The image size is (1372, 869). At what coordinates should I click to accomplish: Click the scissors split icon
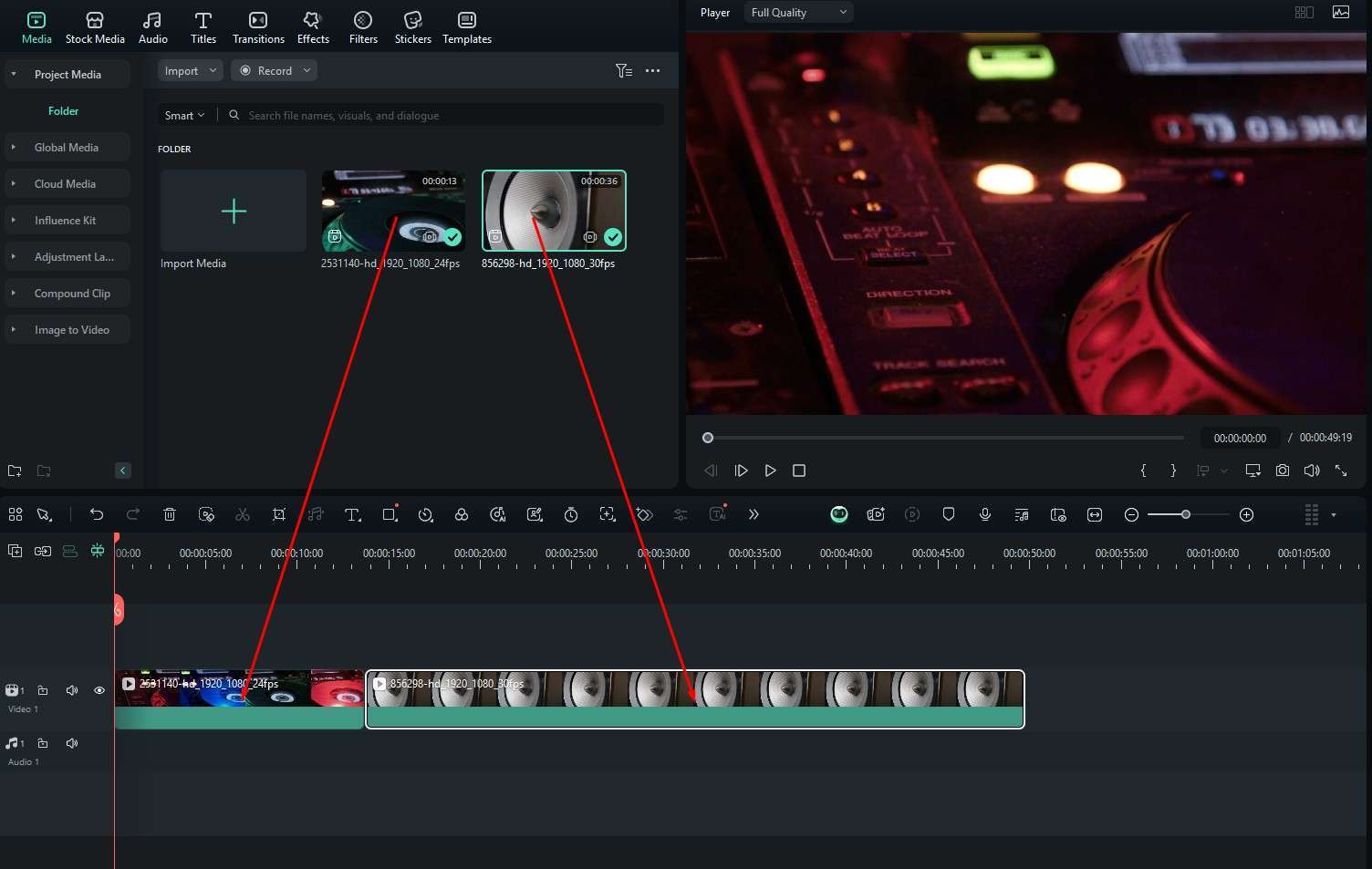(x=243, y=514)
